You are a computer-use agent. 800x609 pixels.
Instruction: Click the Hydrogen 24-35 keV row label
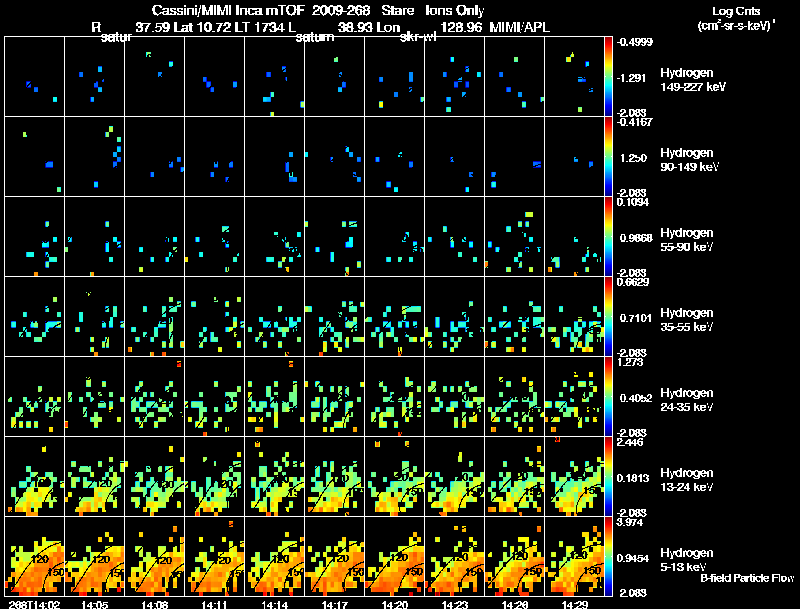(x=687, y=400)
